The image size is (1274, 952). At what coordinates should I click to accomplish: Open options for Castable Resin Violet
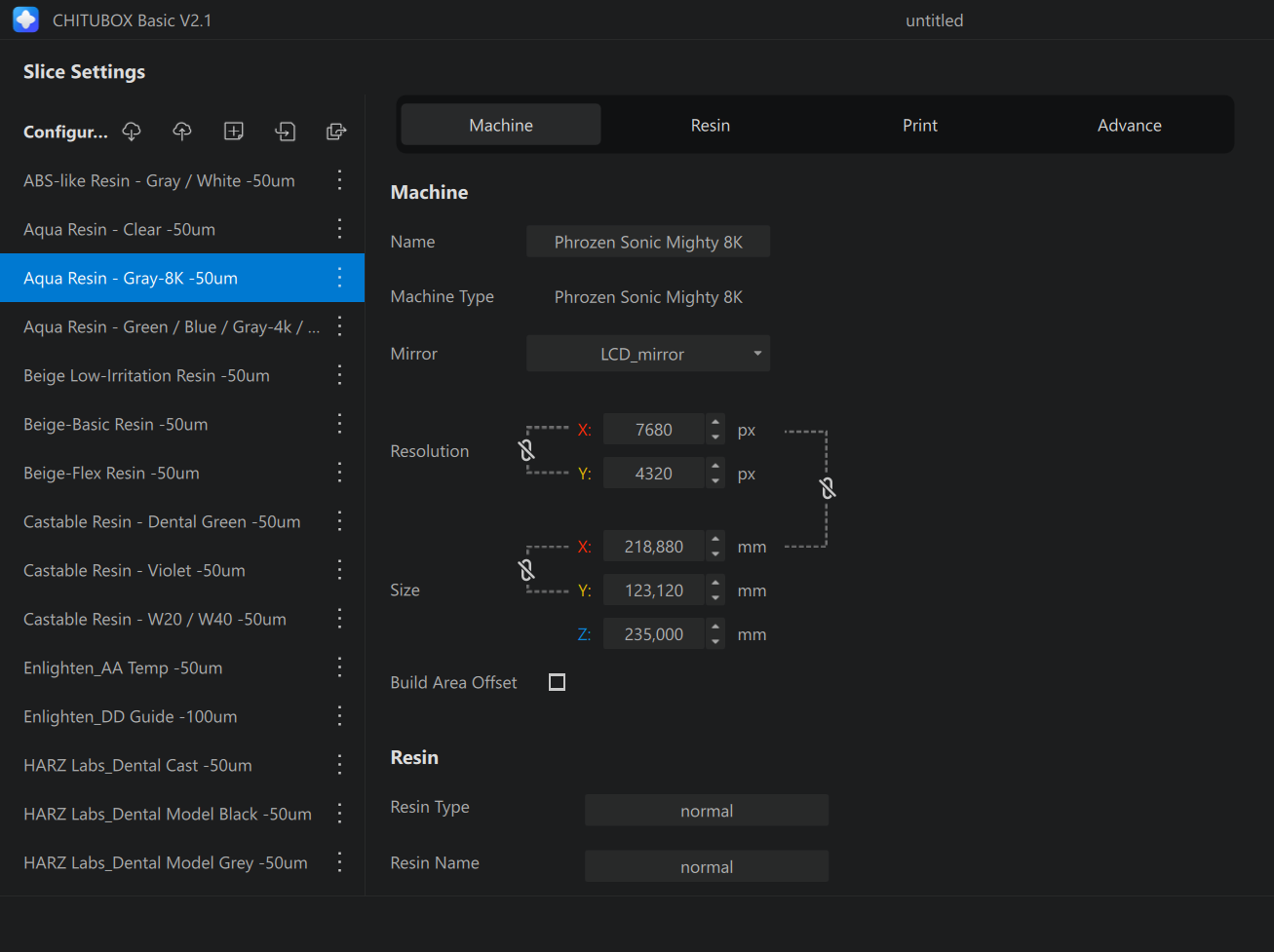click(339, 570)
